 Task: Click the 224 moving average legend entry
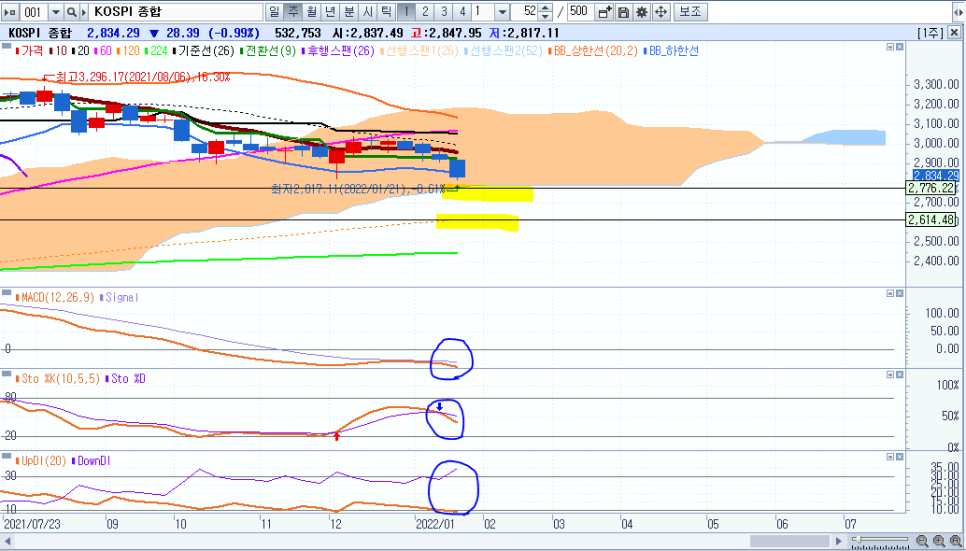157,51
